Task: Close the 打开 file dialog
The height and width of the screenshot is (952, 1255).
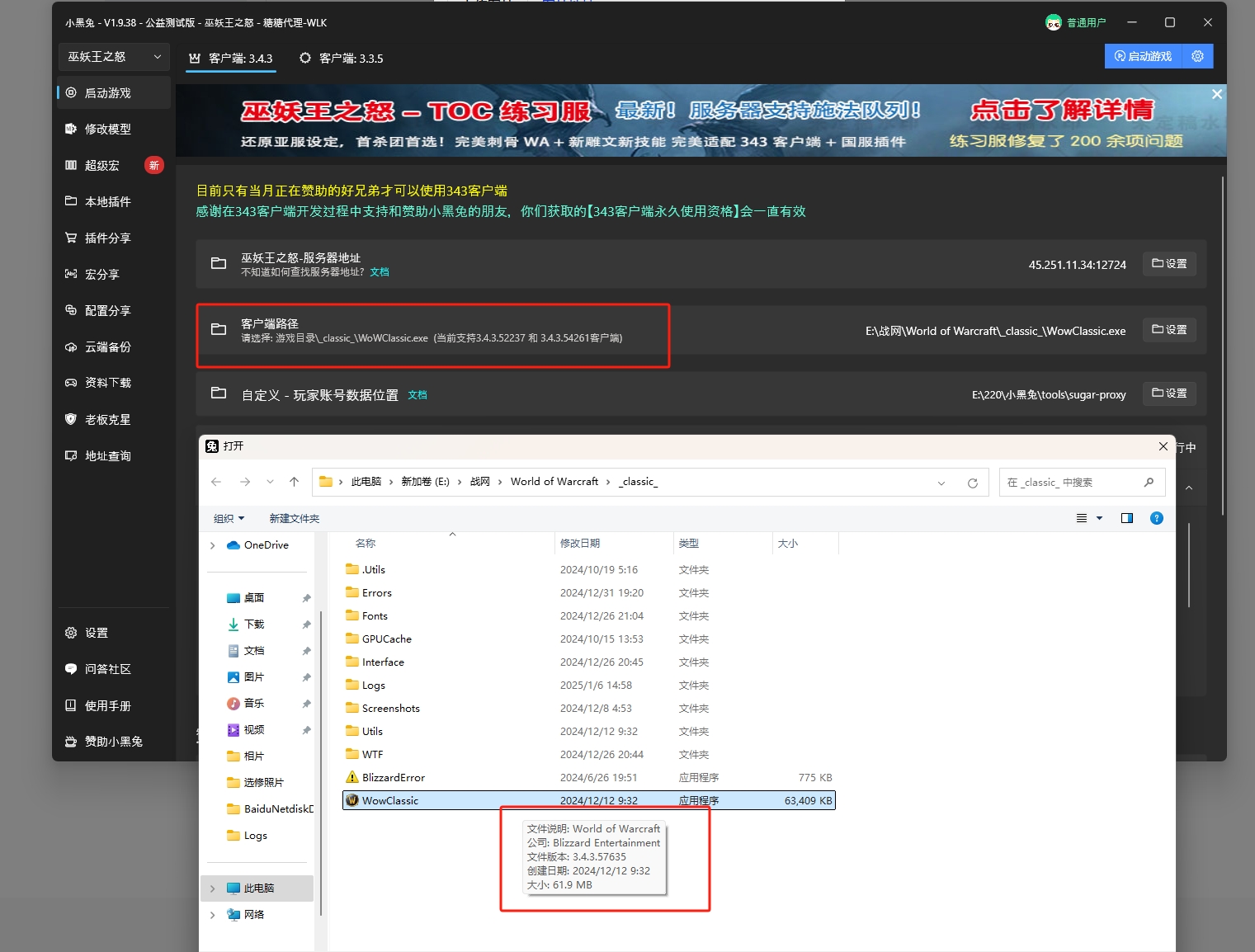Action: (x=1163, y=446)
